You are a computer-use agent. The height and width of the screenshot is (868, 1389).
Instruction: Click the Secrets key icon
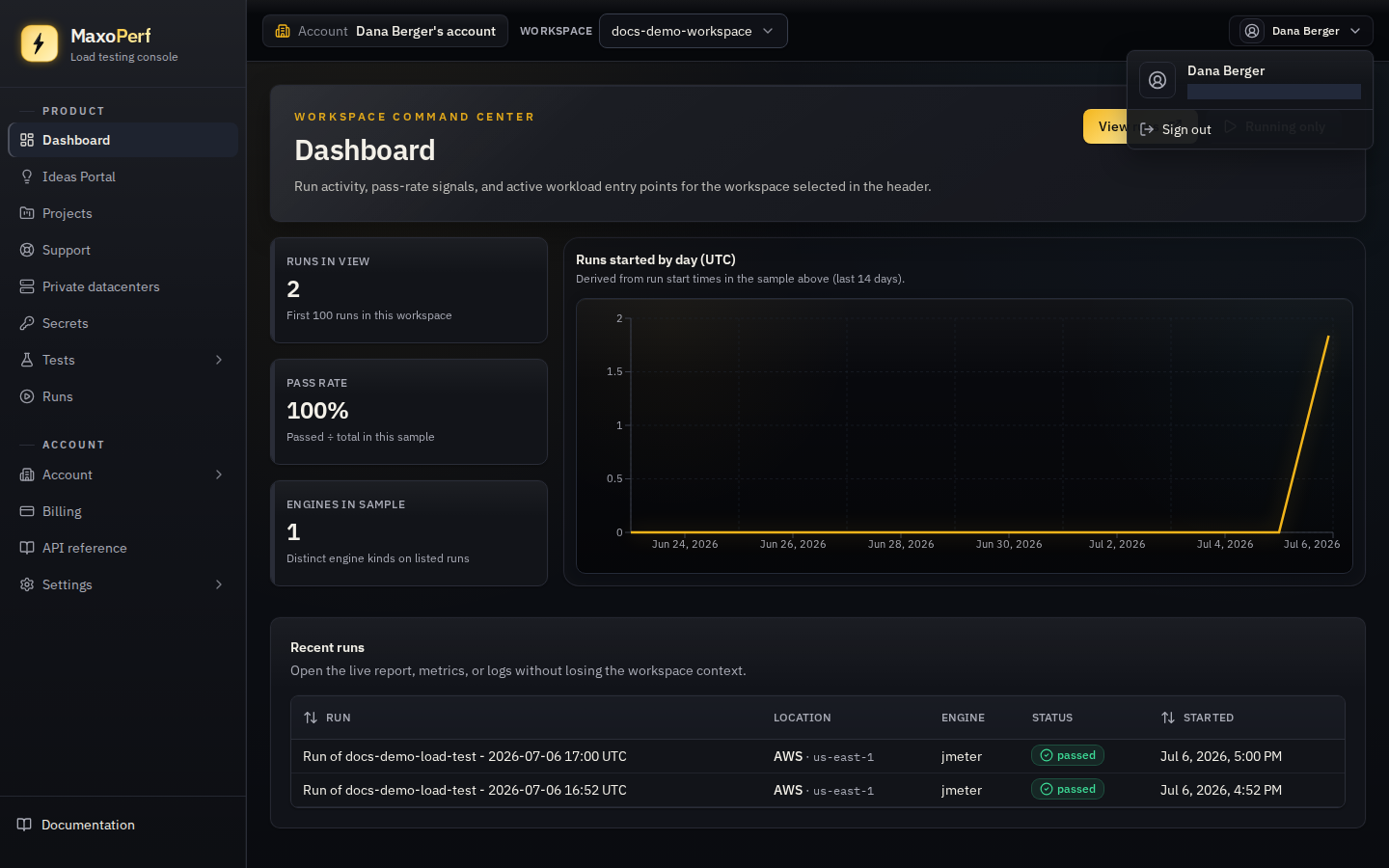(27, 323)
